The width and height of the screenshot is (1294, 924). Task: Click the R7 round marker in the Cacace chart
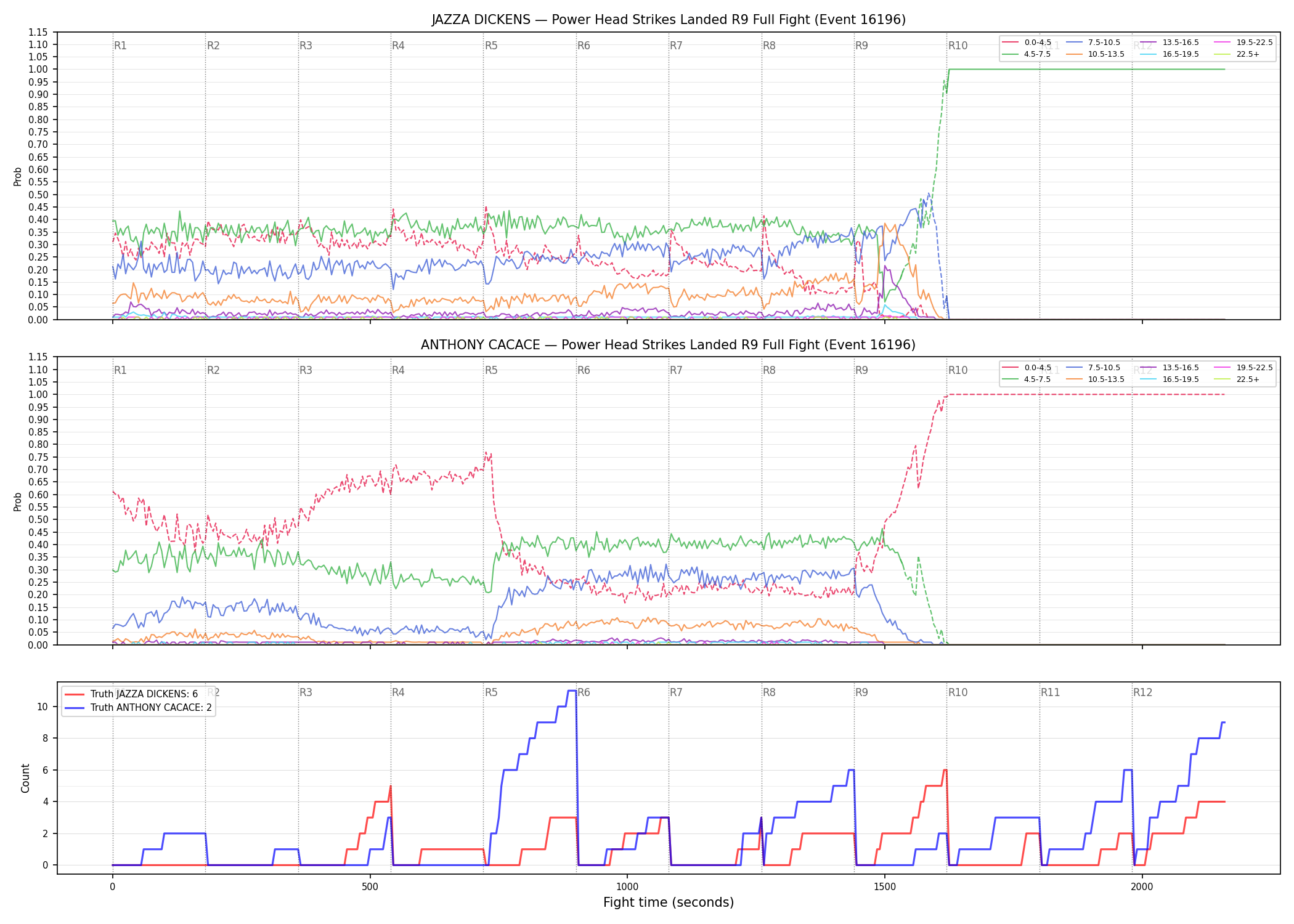(x=676, y=370)
